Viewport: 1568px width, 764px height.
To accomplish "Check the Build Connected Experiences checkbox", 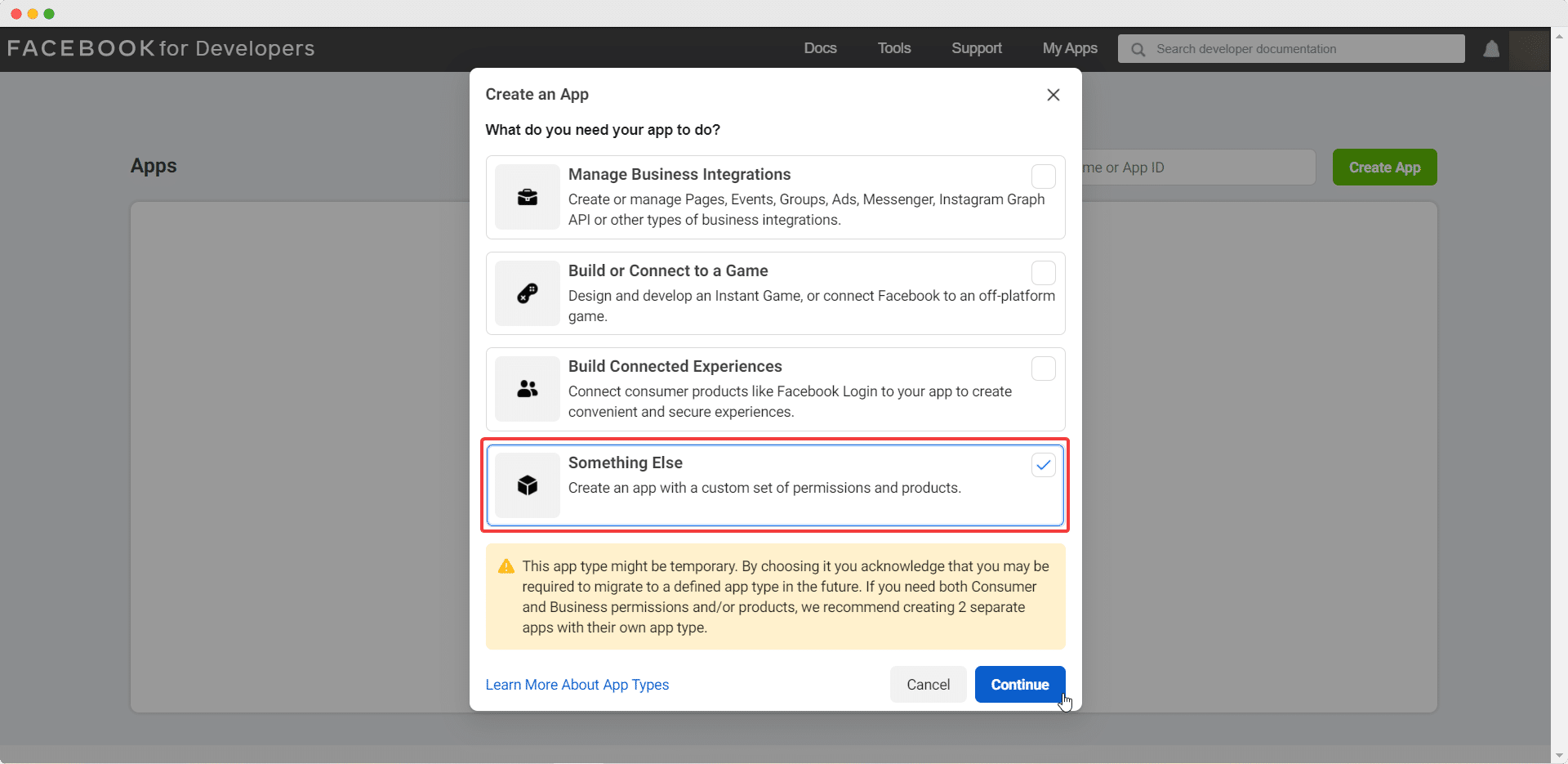I will [x=1044, y=369].
